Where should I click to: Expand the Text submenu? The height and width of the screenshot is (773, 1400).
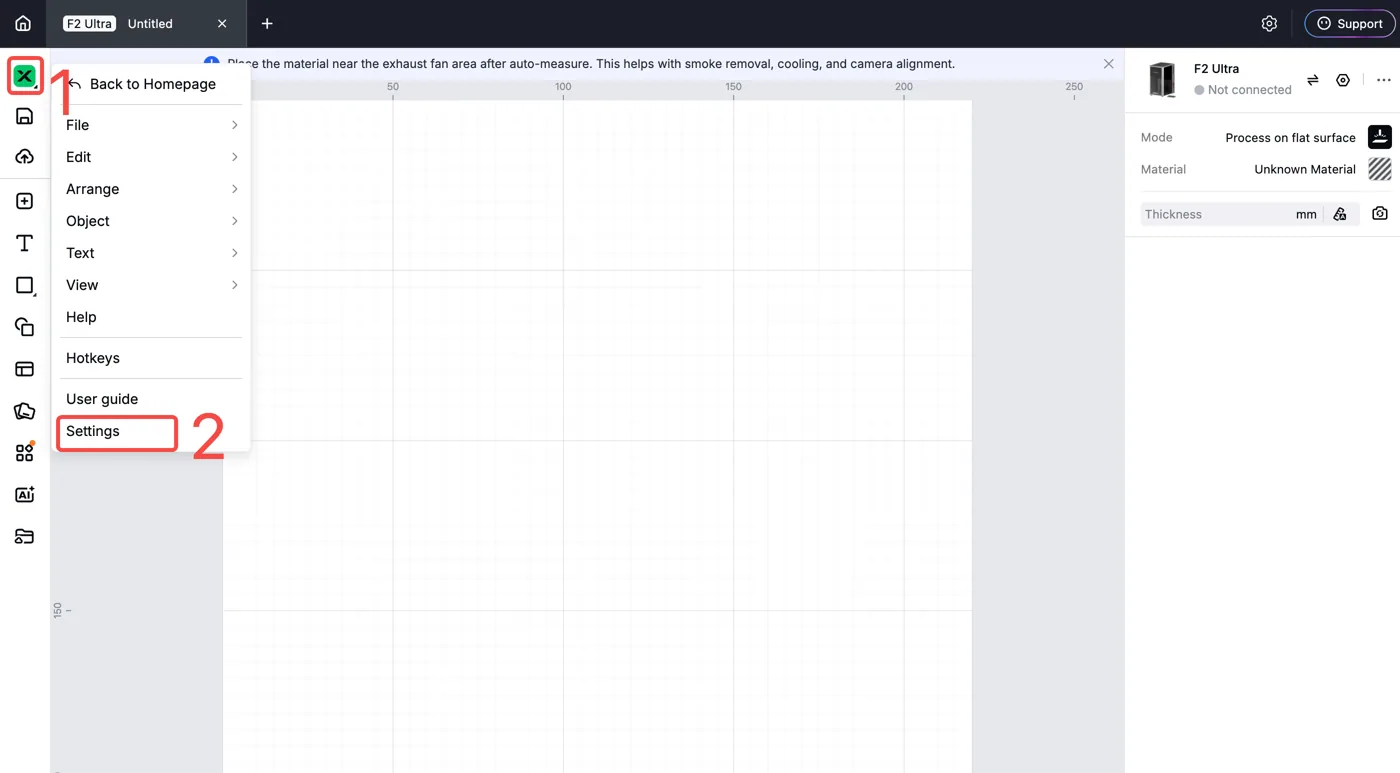151,253
